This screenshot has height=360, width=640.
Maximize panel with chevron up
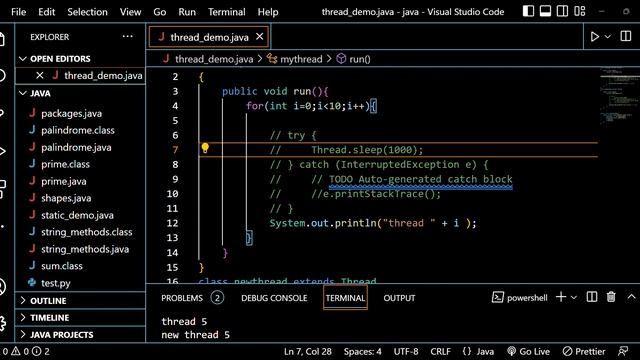tap(631, 297)
